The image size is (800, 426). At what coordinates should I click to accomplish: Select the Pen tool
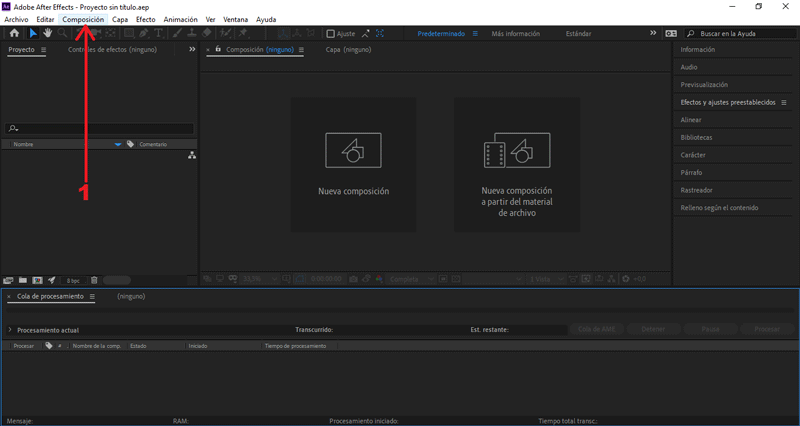pos(144,33)
